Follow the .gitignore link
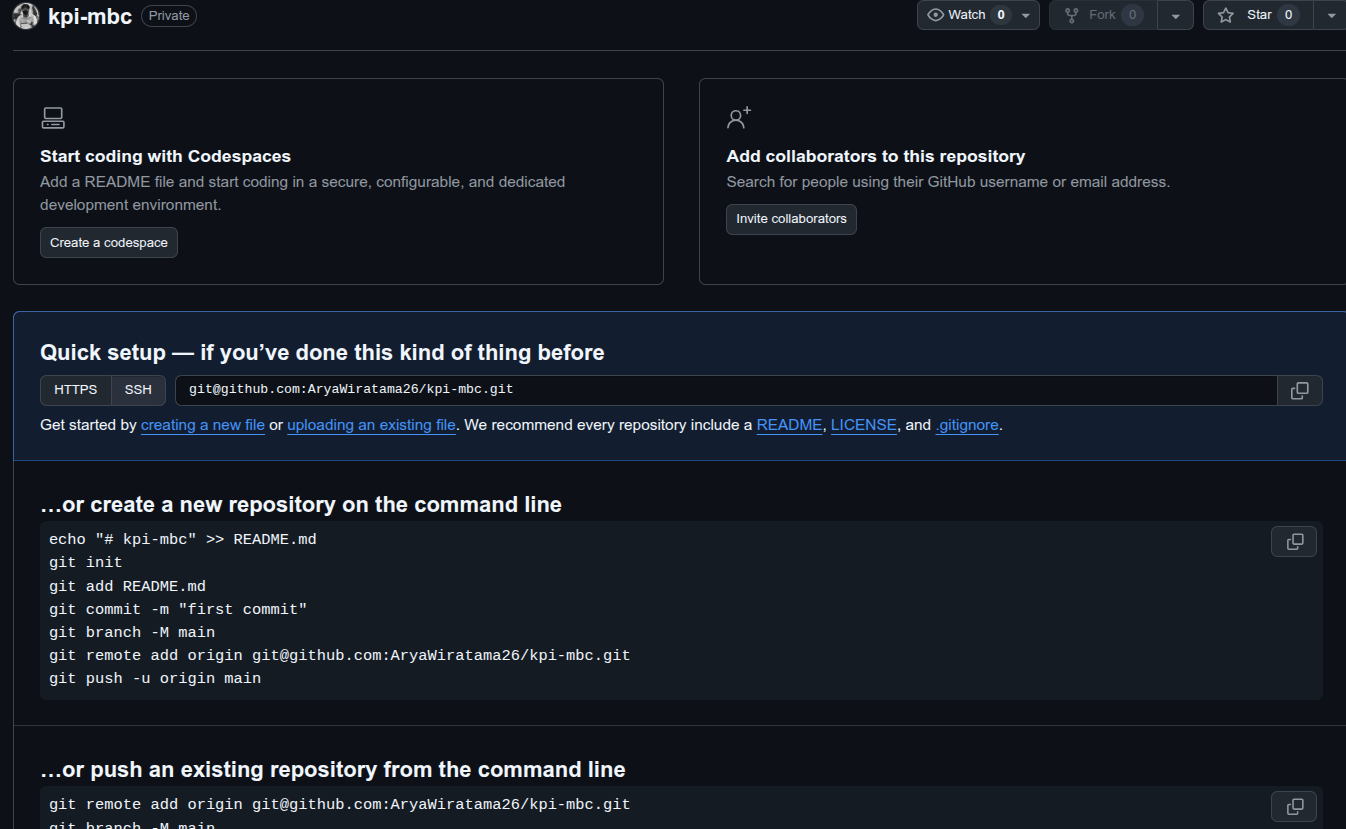 pyautogui.click(x=967, y=425)
